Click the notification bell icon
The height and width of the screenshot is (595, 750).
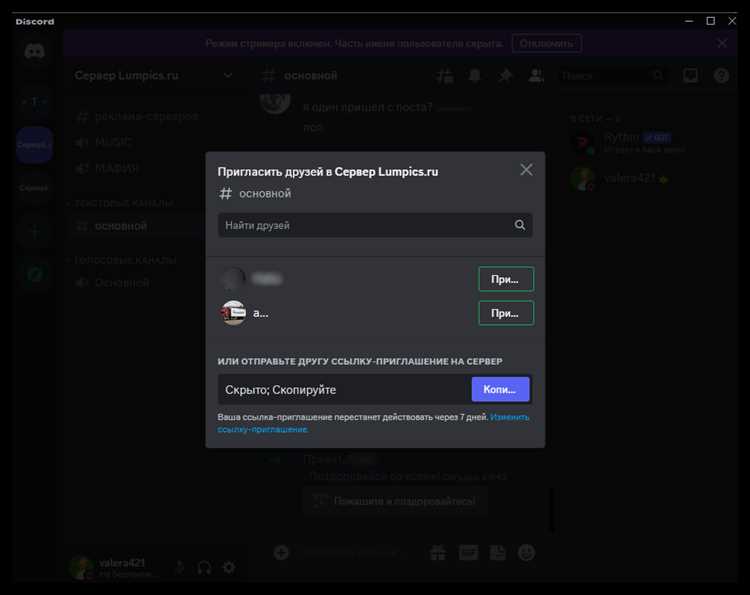click(x=474, y=76)
